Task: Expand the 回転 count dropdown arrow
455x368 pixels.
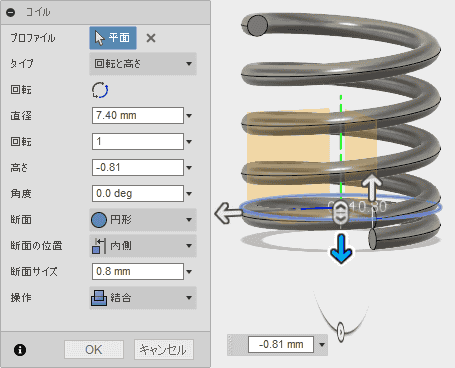Action: point(189,142)
